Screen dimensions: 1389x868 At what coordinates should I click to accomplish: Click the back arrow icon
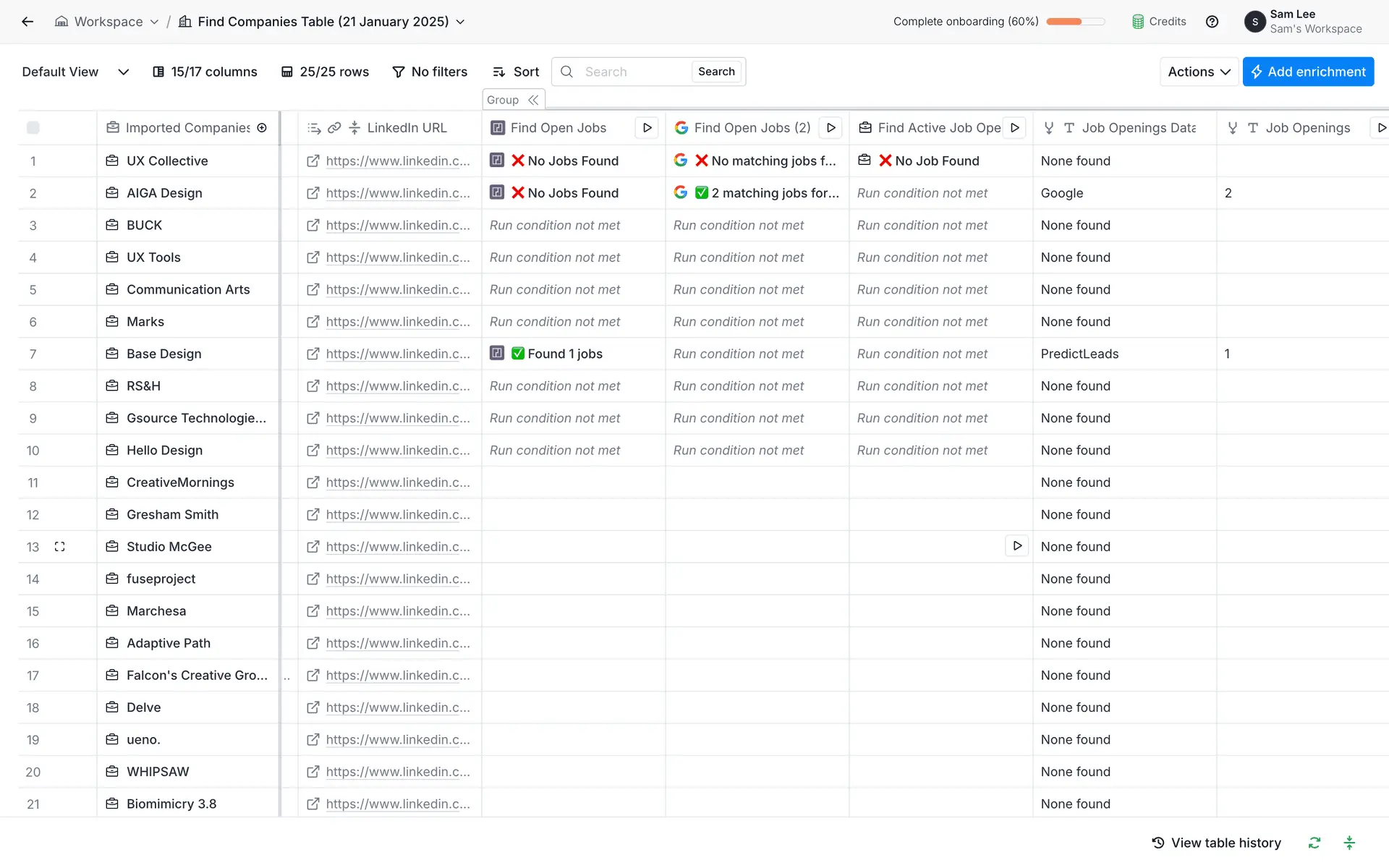[27, 22]
